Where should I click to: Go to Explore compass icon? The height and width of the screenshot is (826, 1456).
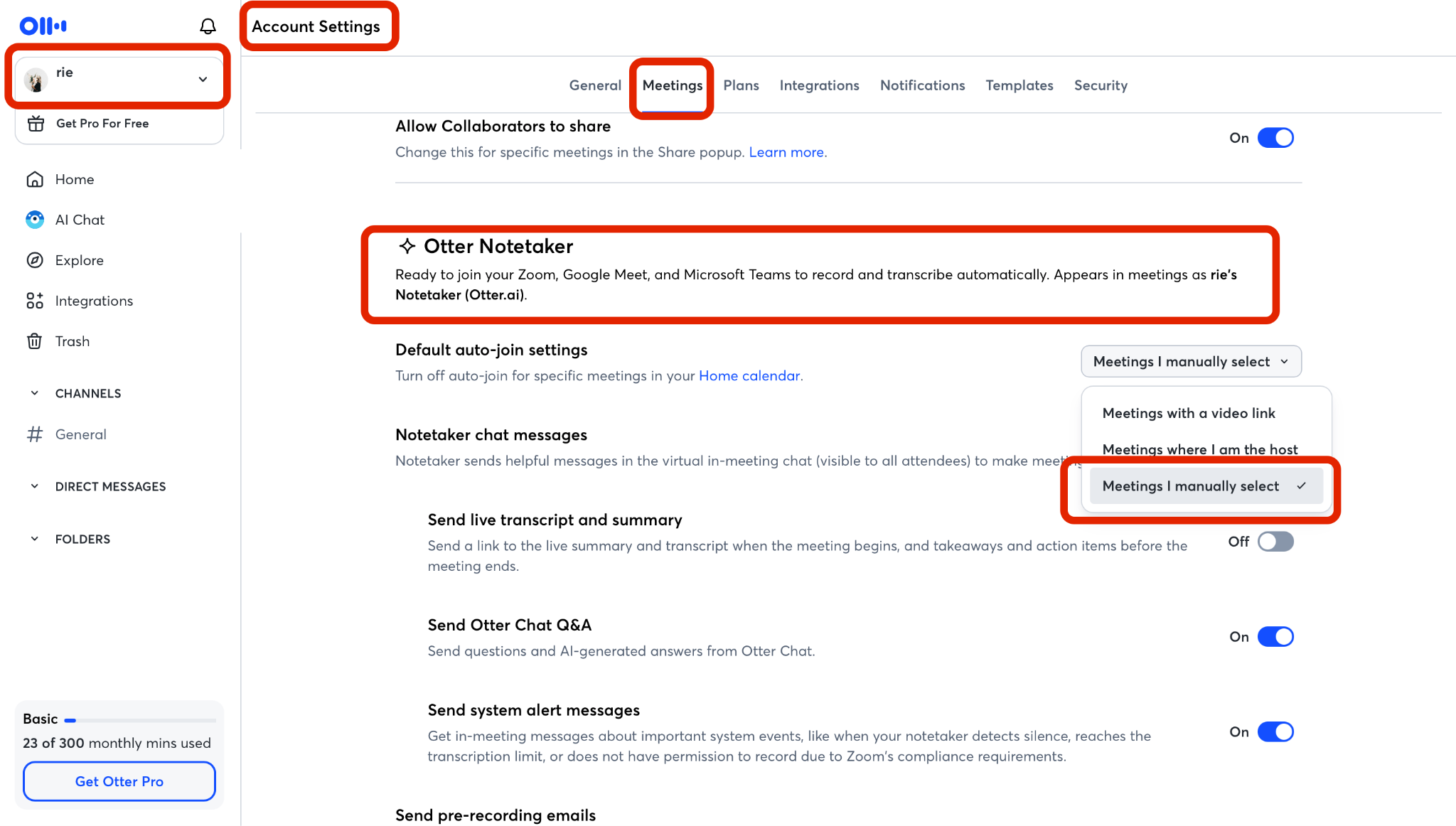(35, 260)
